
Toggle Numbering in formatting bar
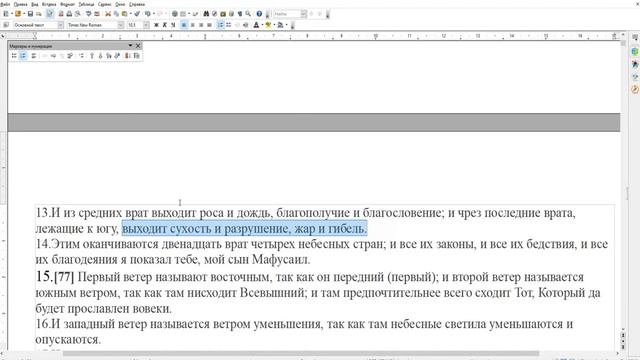220,25
